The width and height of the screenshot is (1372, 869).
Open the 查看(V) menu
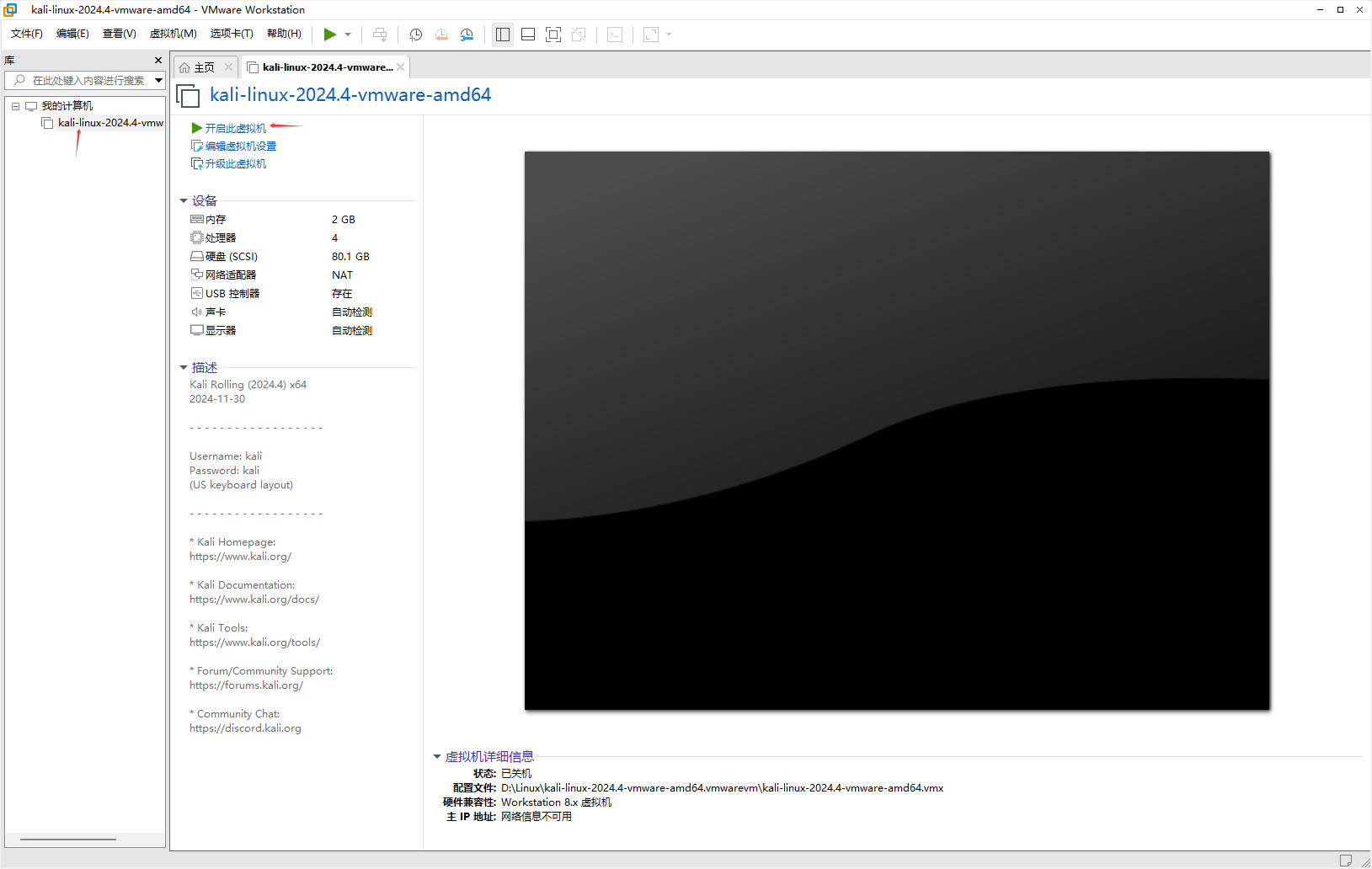pos(119,34)
